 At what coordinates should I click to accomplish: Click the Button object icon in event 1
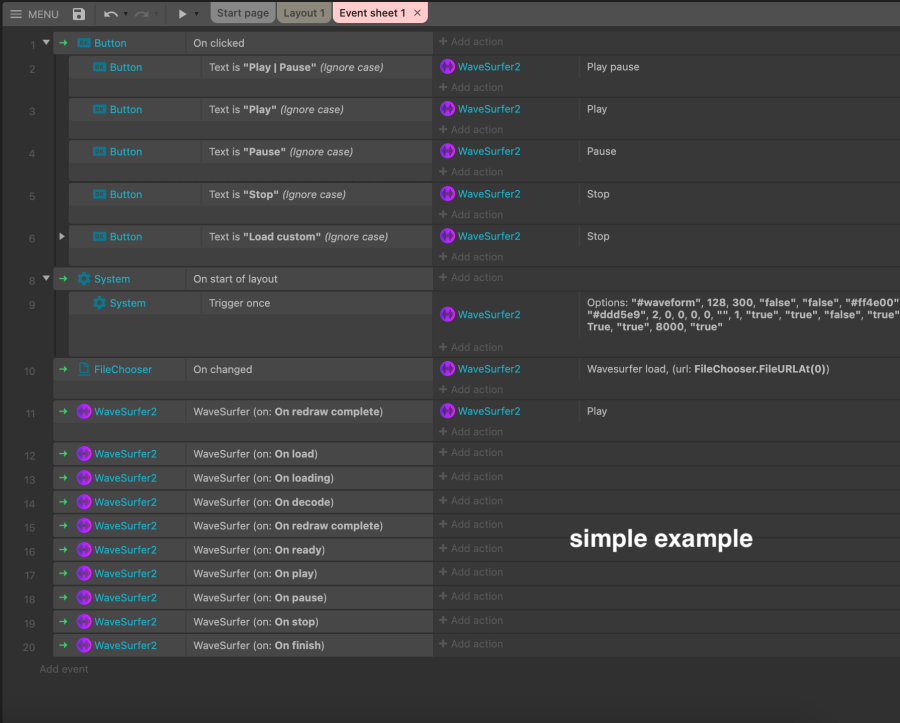84,43
